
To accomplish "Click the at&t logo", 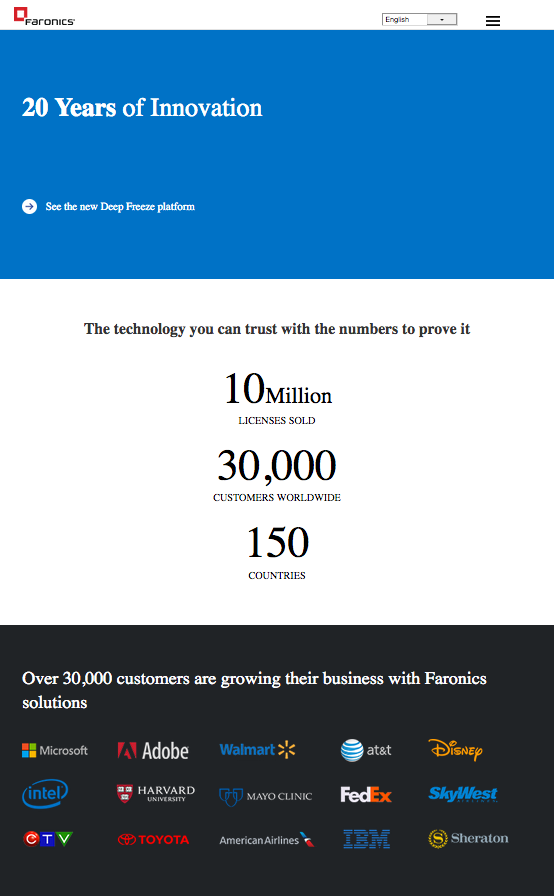I will point(366,750).
